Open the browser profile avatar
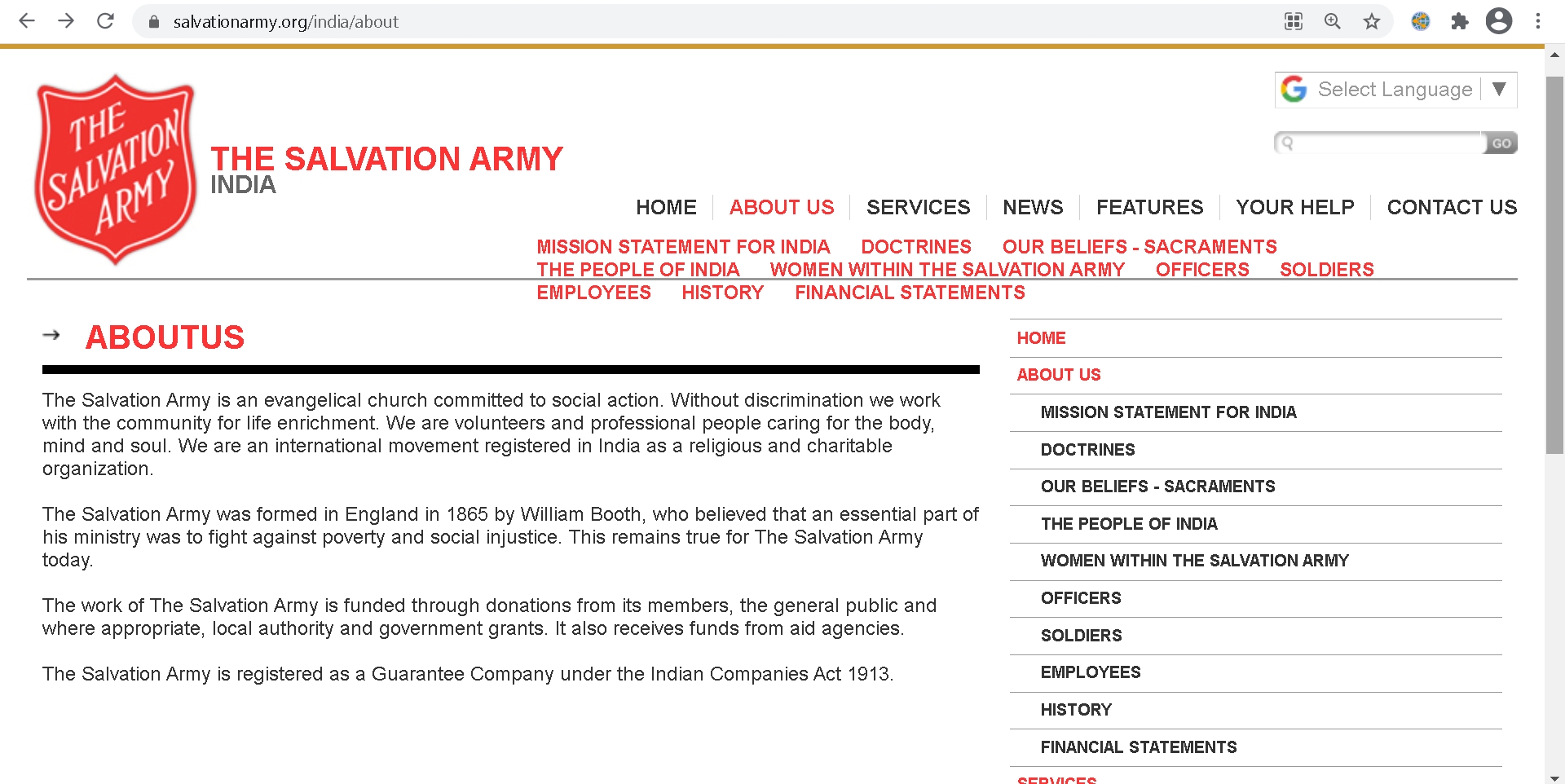This screenshot has height=784, width=1565. [1499, 21]
